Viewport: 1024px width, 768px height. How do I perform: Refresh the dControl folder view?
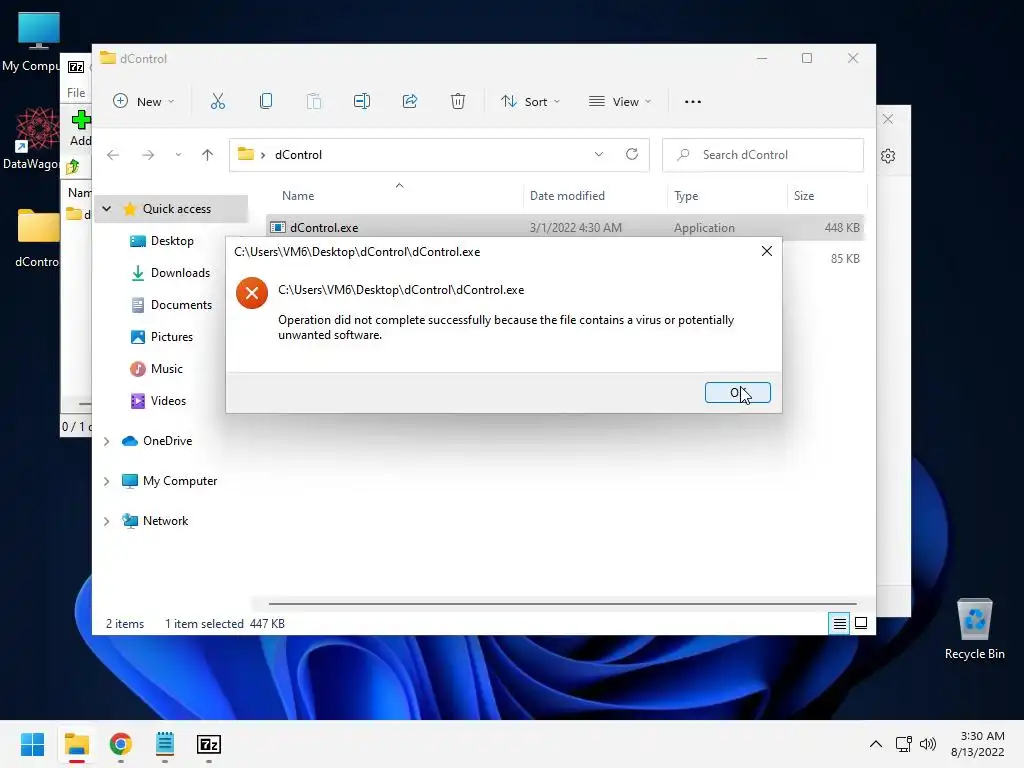pos(632,154)
